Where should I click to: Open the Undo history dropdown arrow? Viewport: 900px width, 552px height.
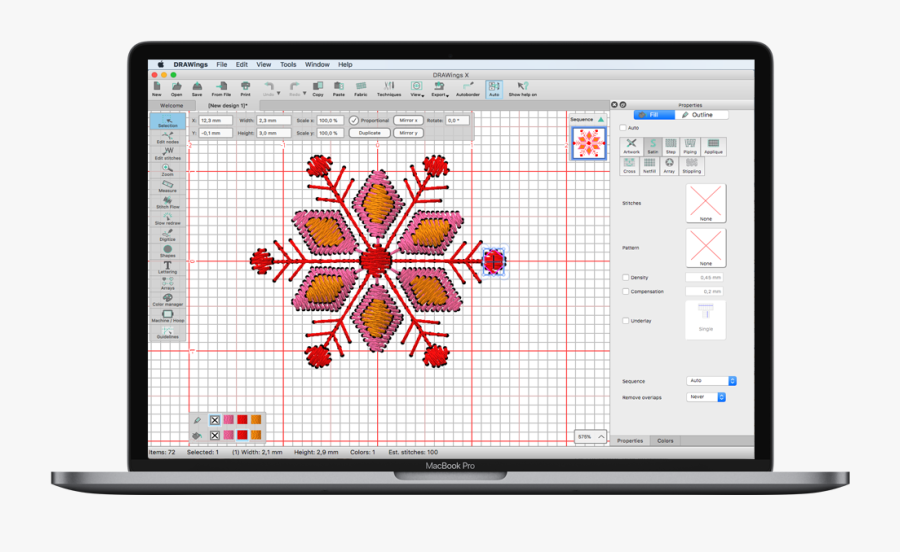(279, 94)
